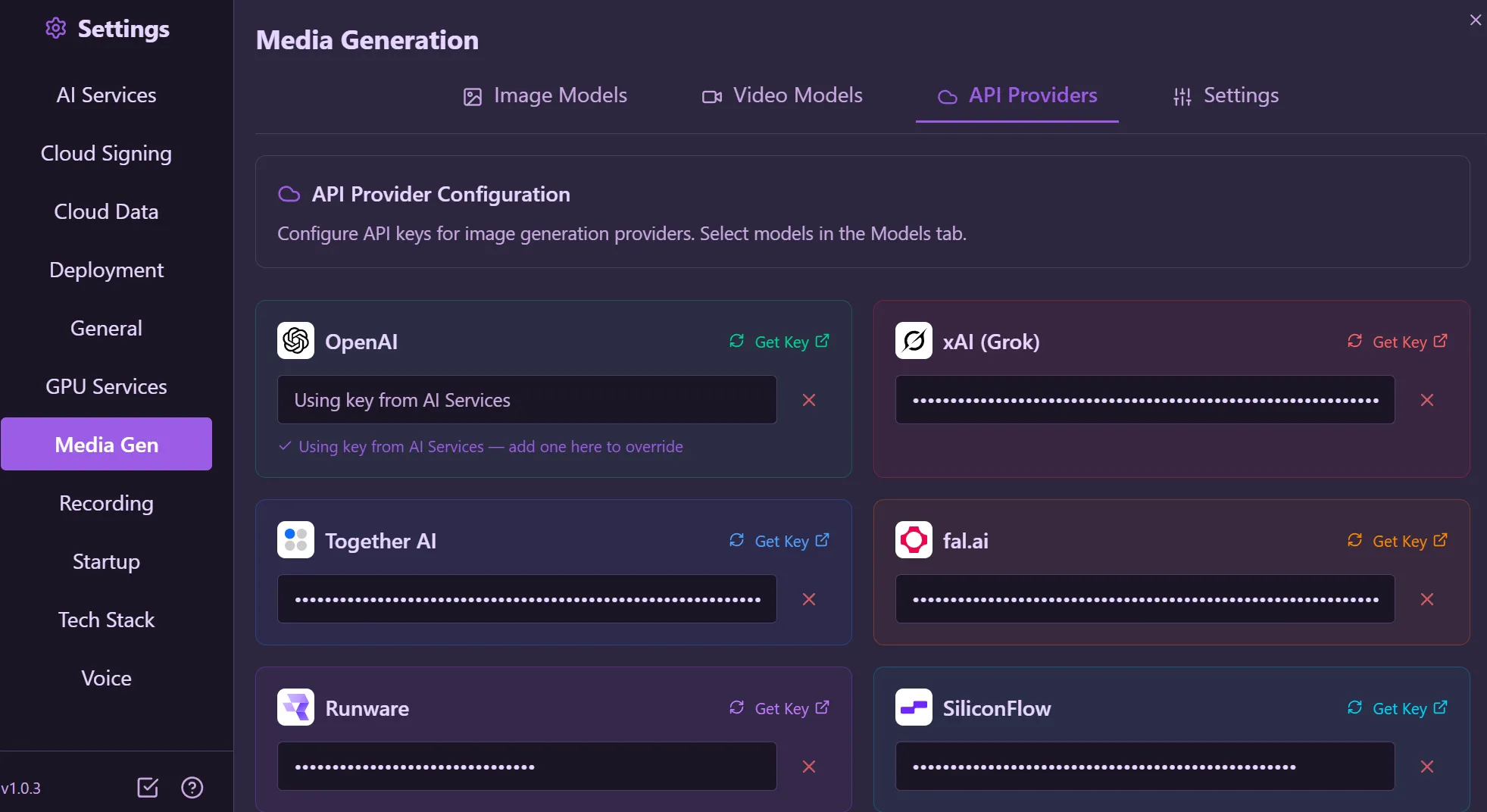Open the Settings tab in Media Generation
The width and height of the screenshot is (1487, 812).
[1226, 95]
